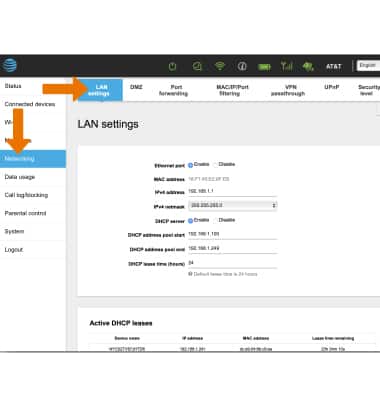The height and width of the screenshot is (400, 380).
Task: Click the DHCP address pool end field
Action: 233,249
